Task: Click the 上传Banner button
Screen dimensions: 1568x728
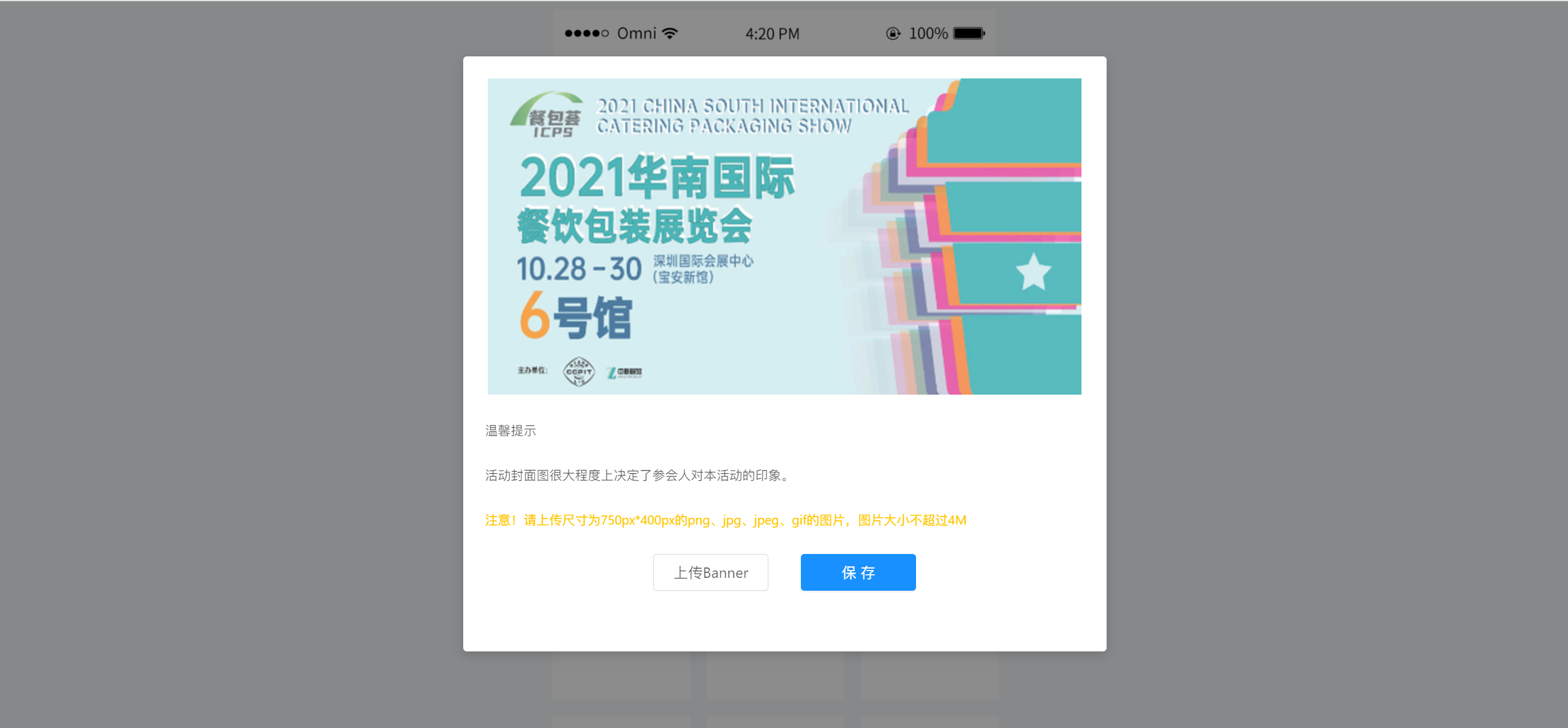Action: pos(711,572)
